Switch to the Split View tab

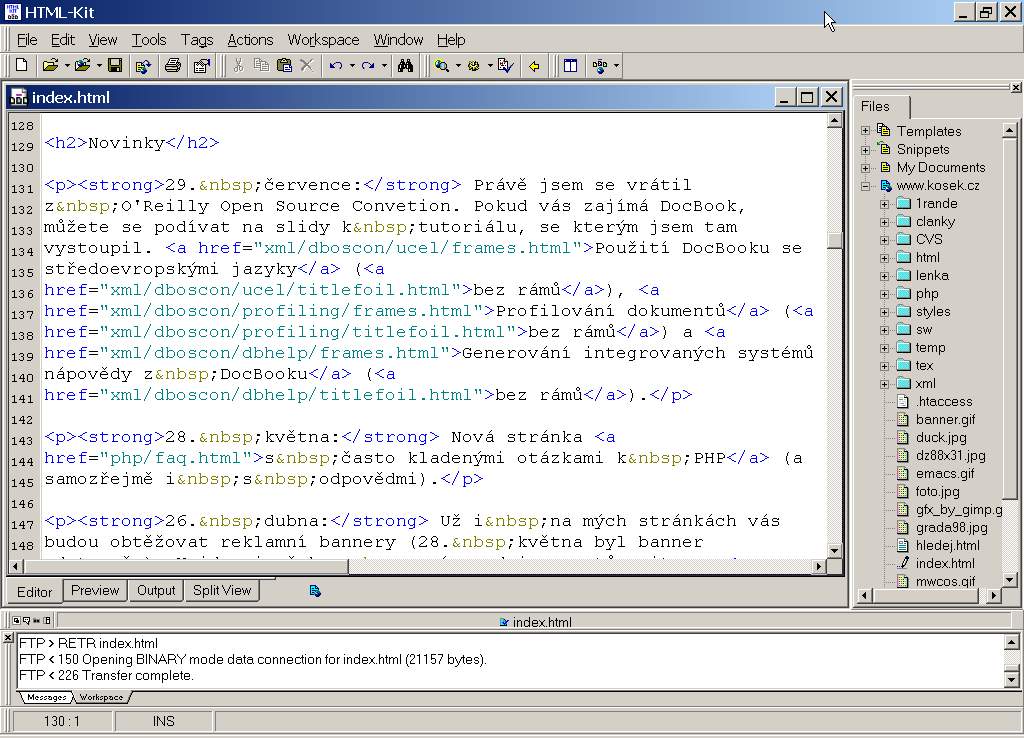(222, 590)
